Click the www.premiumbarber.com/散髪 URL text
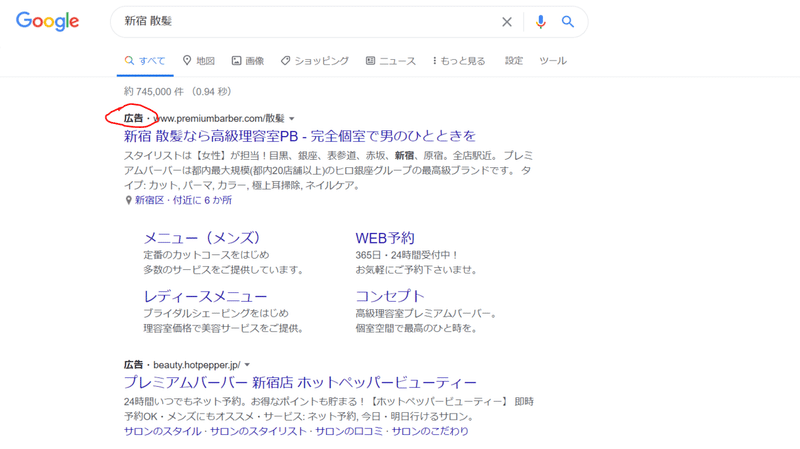 tap(219, 118)
